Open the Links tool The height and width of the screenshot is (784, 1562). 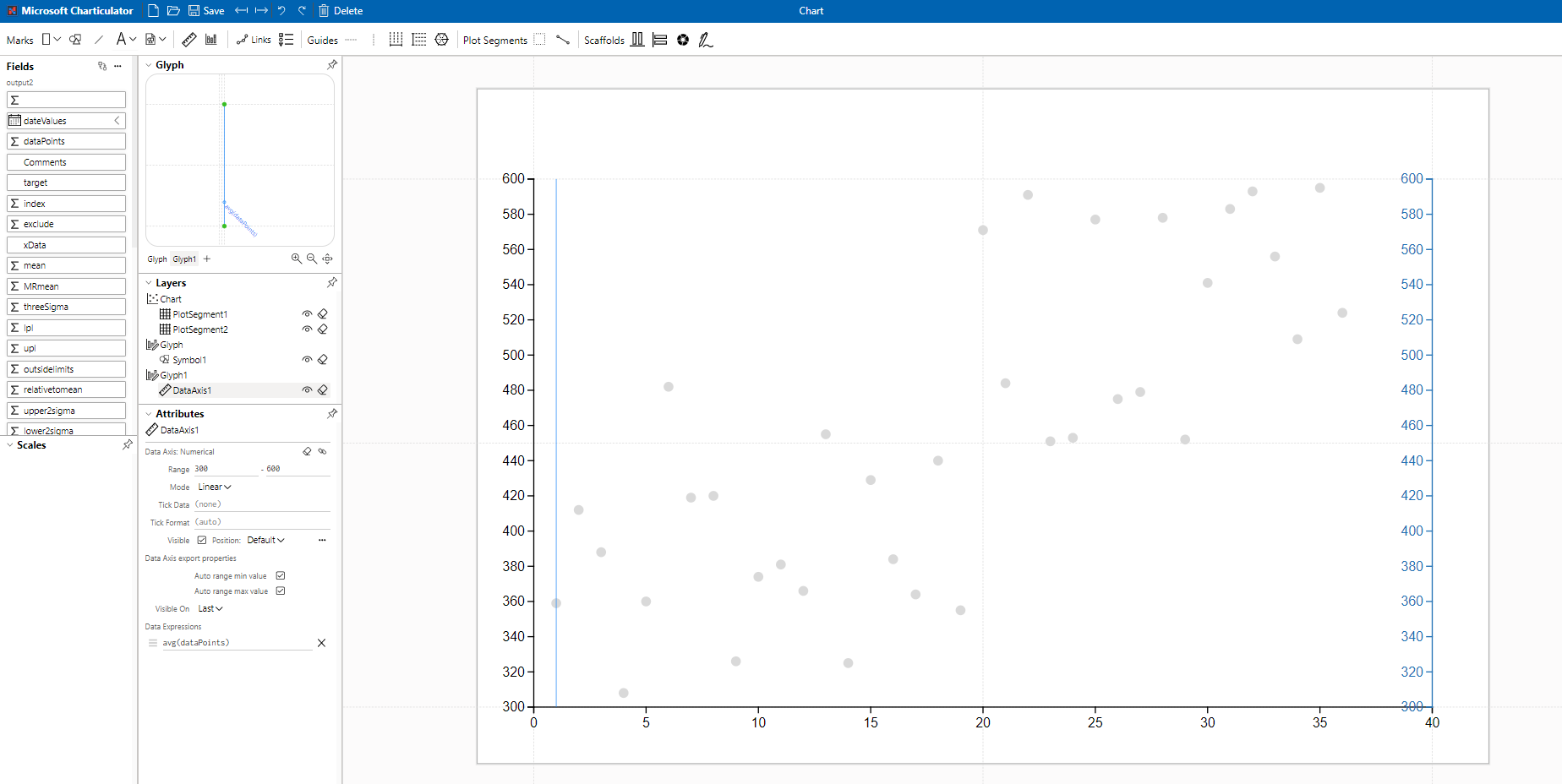[x=254, y=39]
